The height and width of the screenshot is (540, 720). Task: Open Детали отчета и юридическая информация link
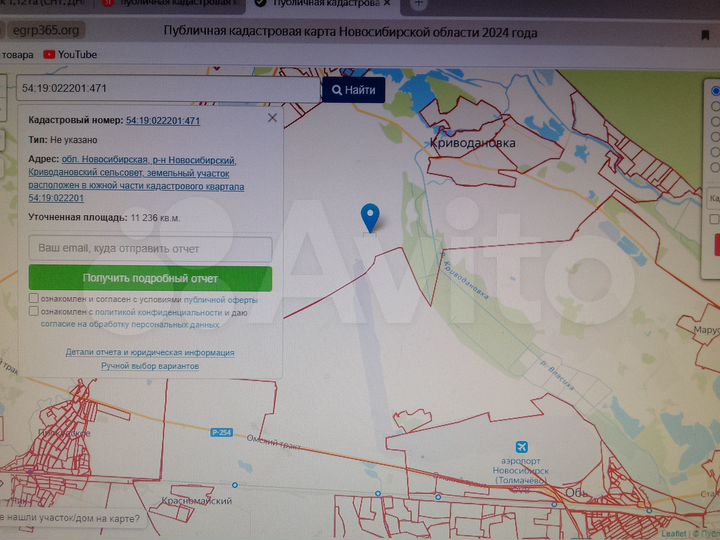click(x=150, y=352)
